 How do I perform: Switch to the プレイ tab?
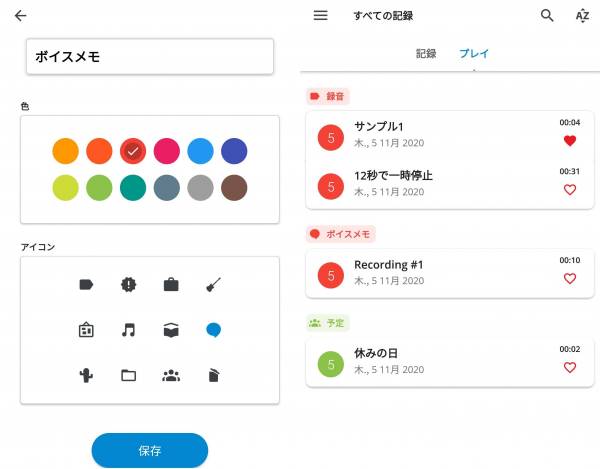(x=474, y=53)
